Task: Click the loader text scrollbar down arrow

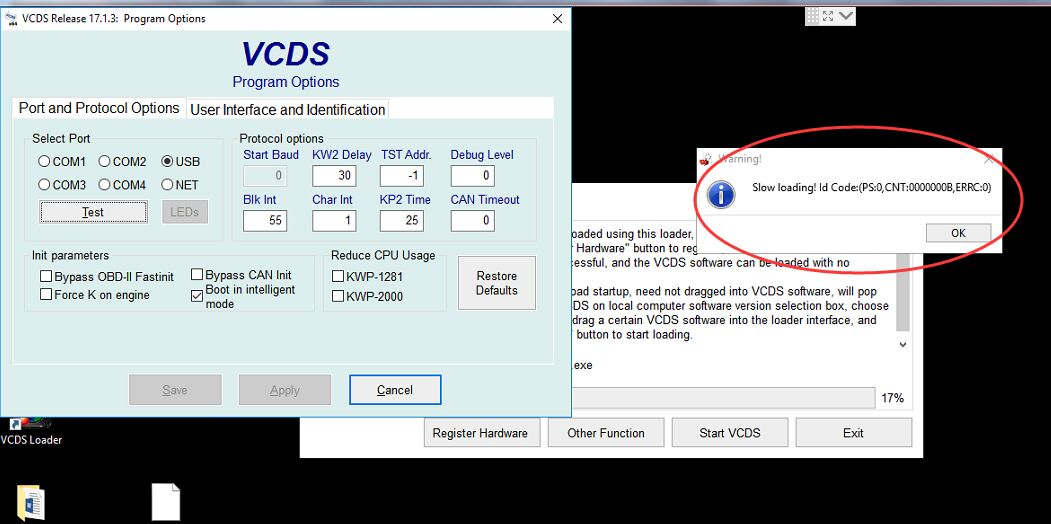Action: [x=903, y=344]
